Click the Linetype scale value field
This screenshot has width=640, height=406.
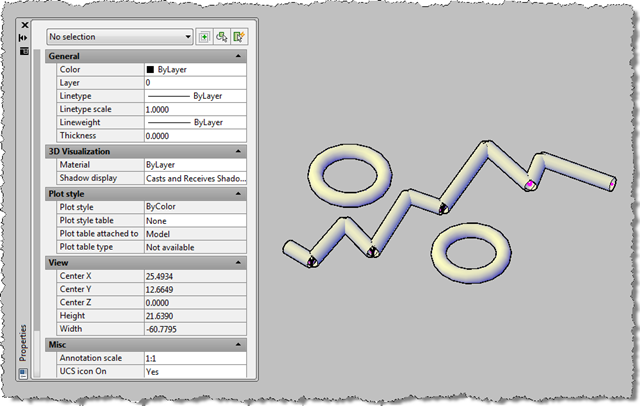click(x=194, y=110)
